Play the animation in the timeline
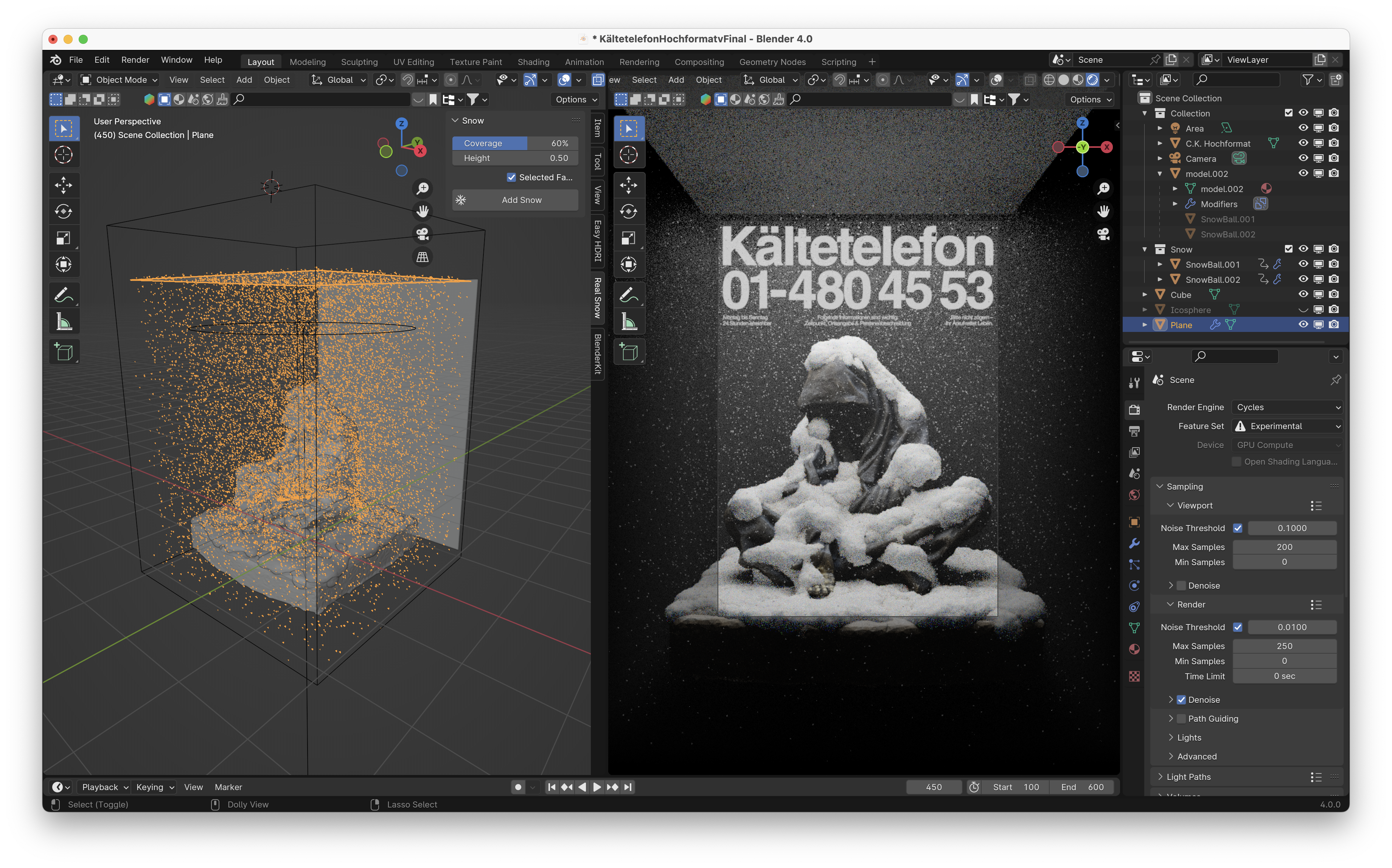This screenshot has height=868, width=1392. click(597, 787)
